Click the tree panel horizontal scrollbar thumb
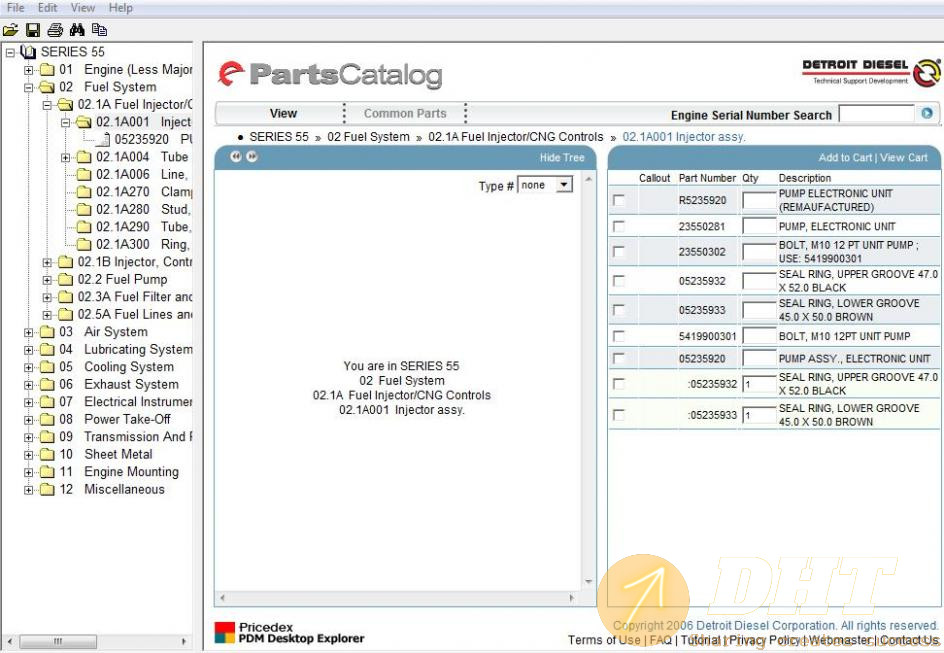The height and width of the screenshot is (653, 944). point(58,642)
